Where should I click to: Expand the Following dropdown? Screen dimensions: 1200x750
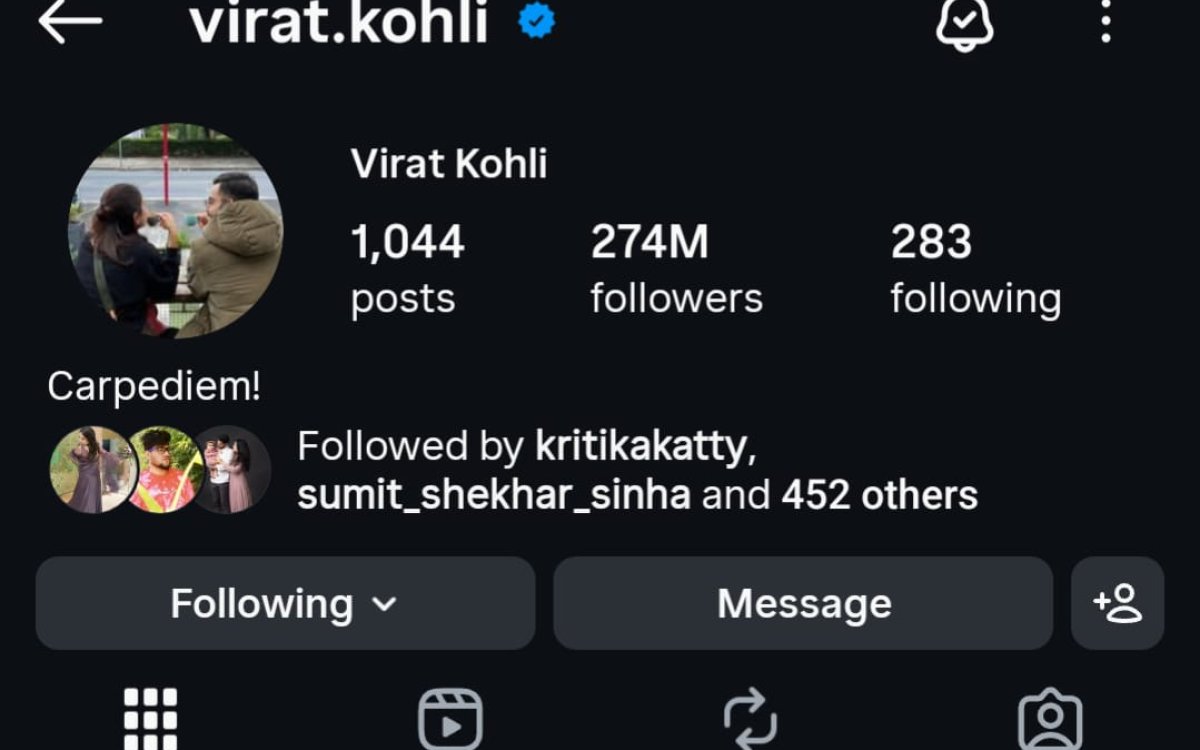(283, 602)
